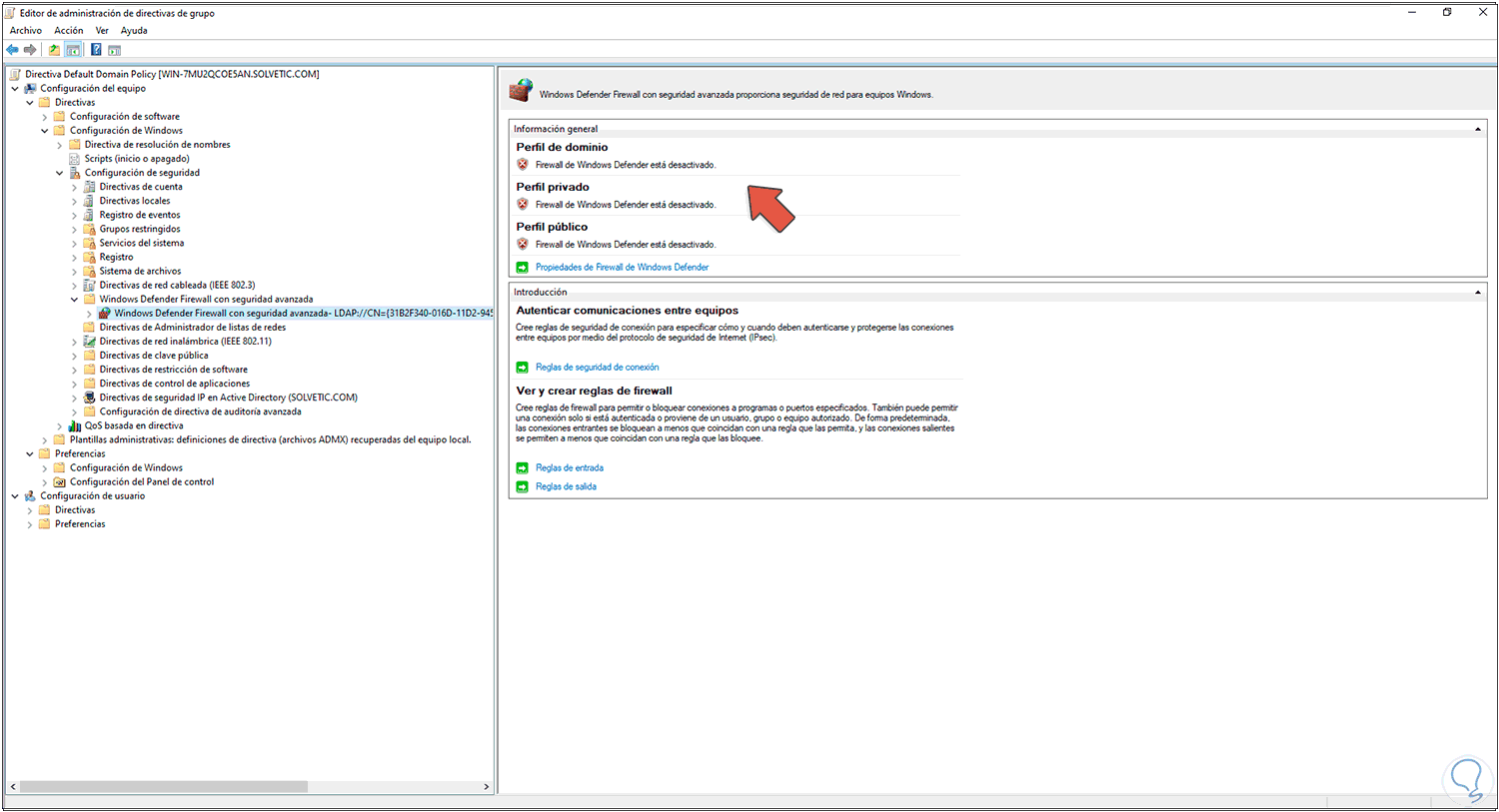Select Directivas de control de aplicaciones
This screenshot has height=812, width=1499.
tap(174, 384)
